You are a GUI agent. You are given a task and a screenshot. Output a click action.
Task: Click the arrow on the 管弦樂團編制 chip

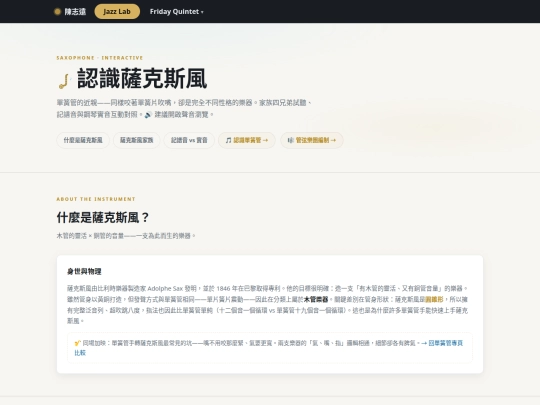333,140
